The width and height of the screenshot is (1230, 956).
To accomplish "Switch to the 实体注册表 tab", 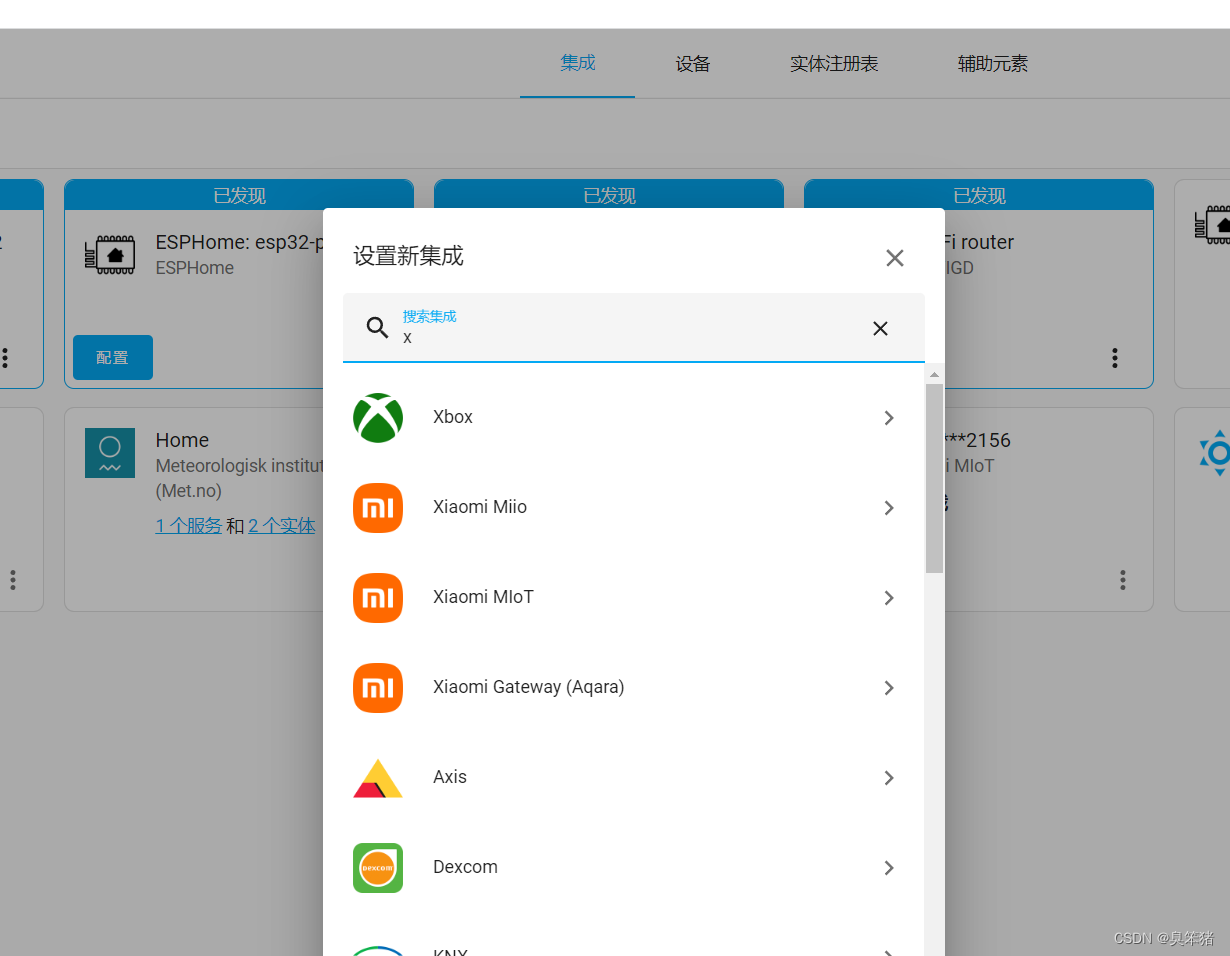I will tap(834, 64).
